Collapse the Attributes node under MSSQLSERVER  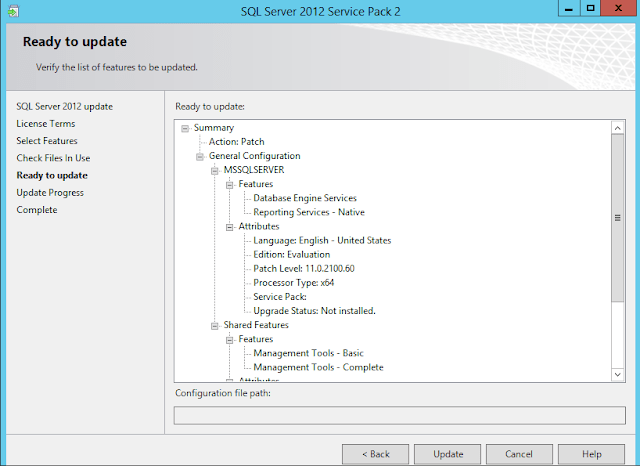(229, 227)
